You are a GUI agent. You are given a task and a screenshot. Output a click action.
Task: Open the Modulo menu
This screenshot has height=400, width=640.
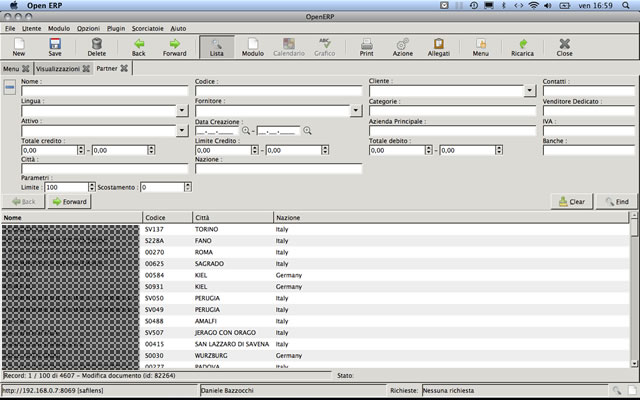pos(59,29)
